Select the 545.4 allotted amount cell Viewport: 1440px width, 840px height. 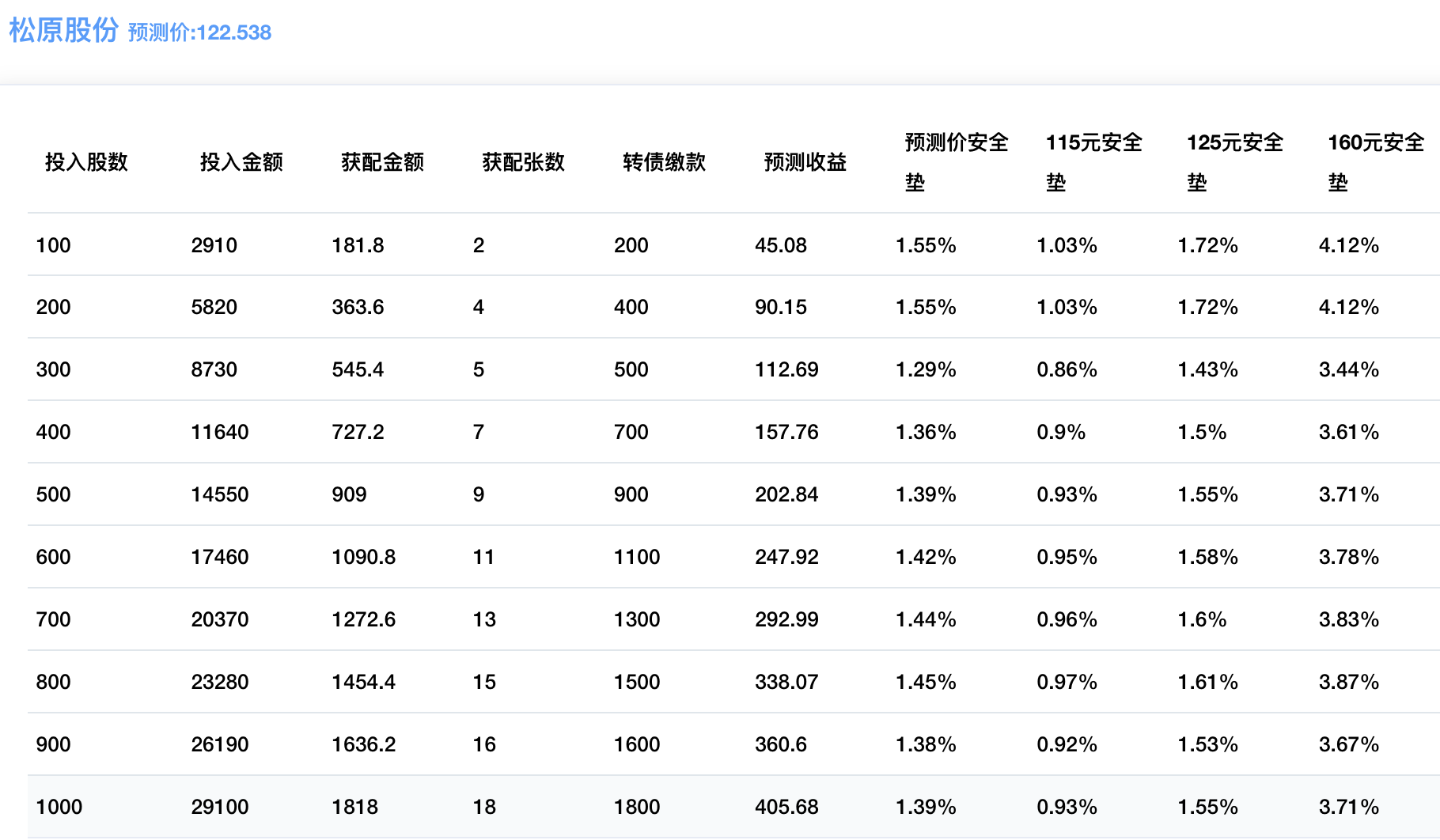358,369
